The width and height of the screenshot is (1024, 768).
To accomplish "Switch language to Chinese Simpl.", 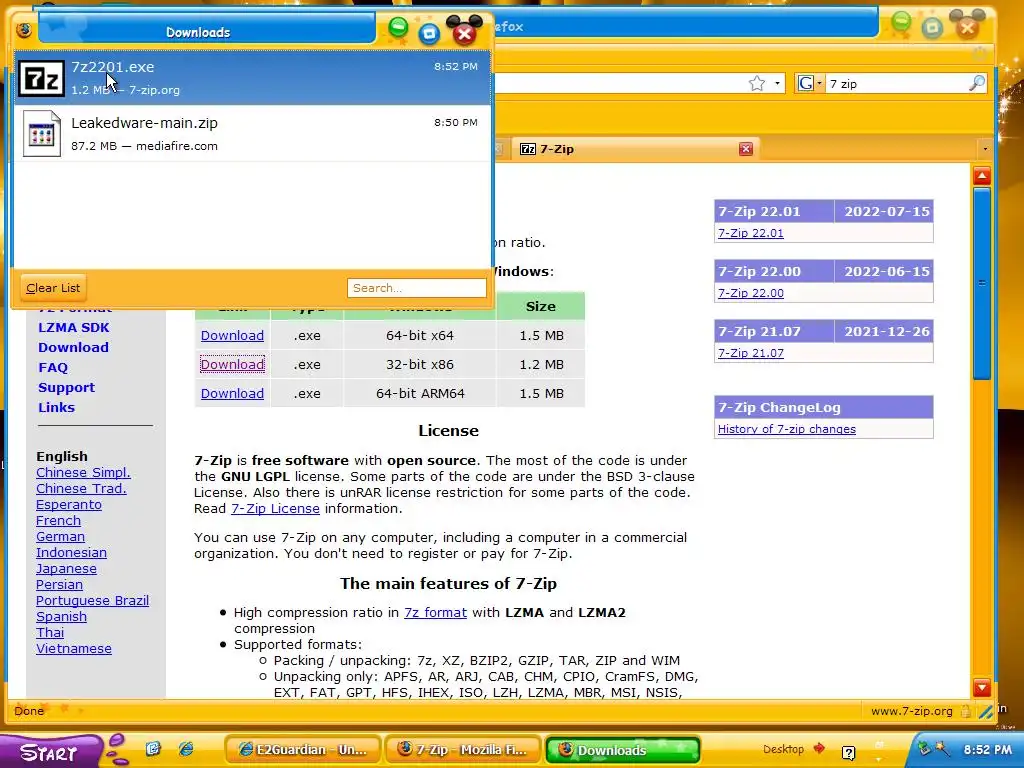I will click(83, 473).
